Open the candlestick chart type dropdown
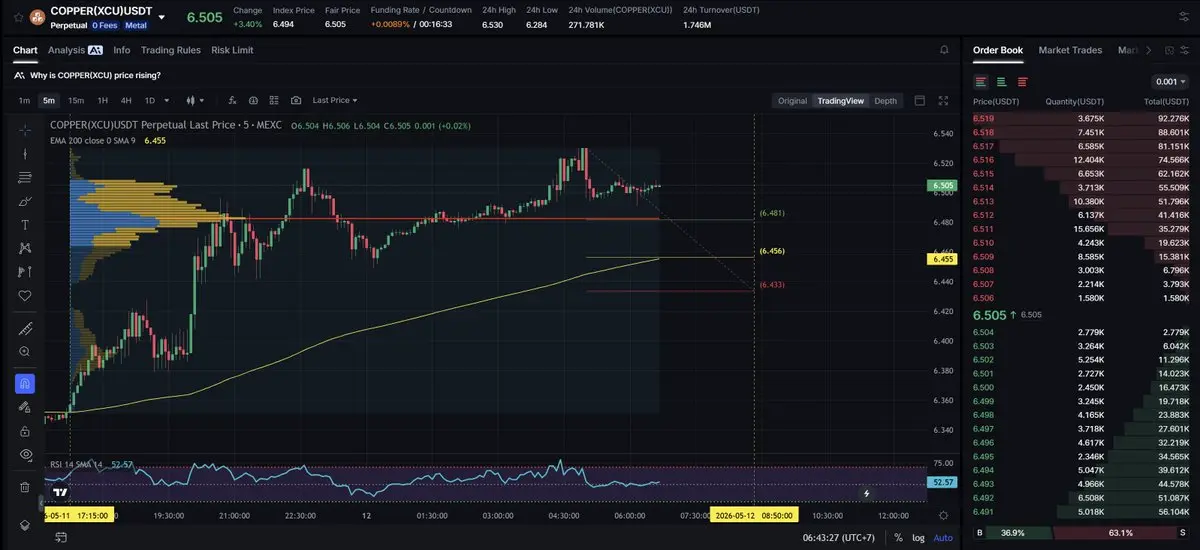Image resolution: width=1200 pixels, height=550 pixels. pyautogui.click(x=195, y=100)
